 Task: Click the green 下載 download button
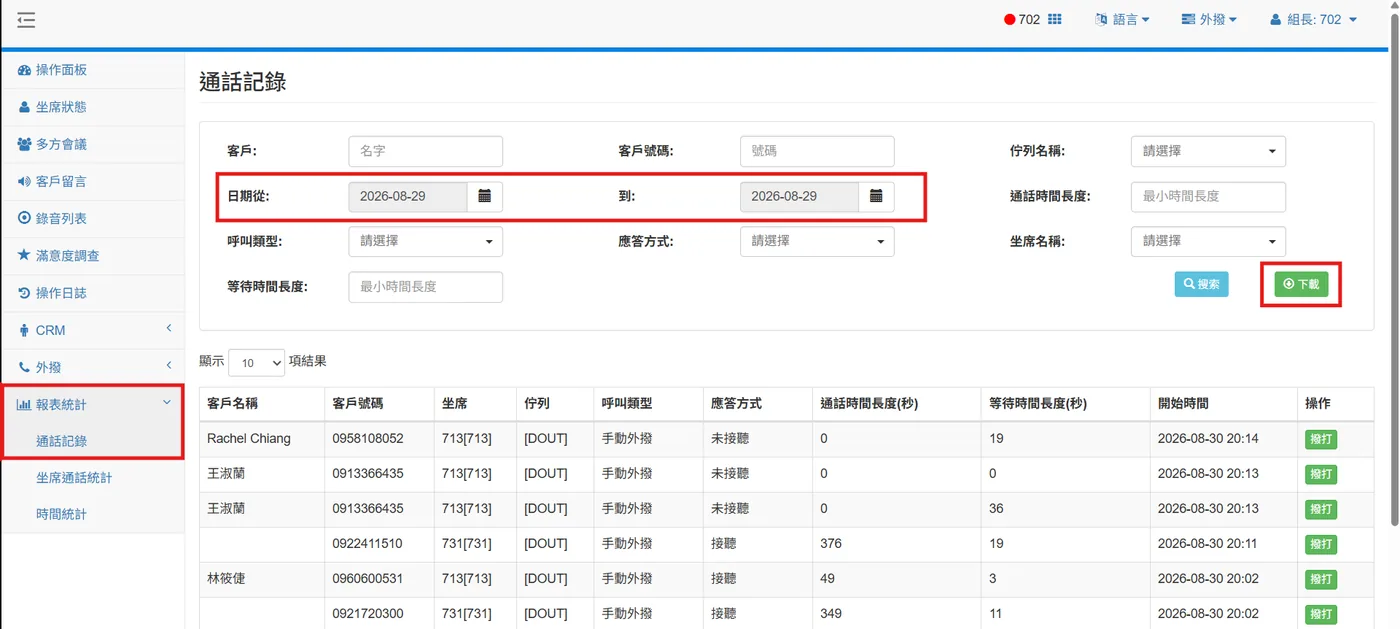[1301, 284]
